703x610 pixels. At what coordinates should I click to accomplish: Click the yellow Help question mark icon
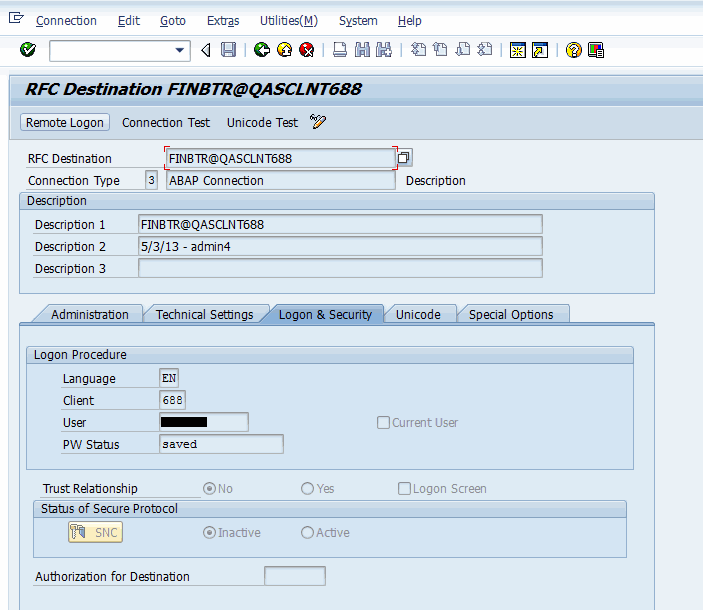click(573, 50)
